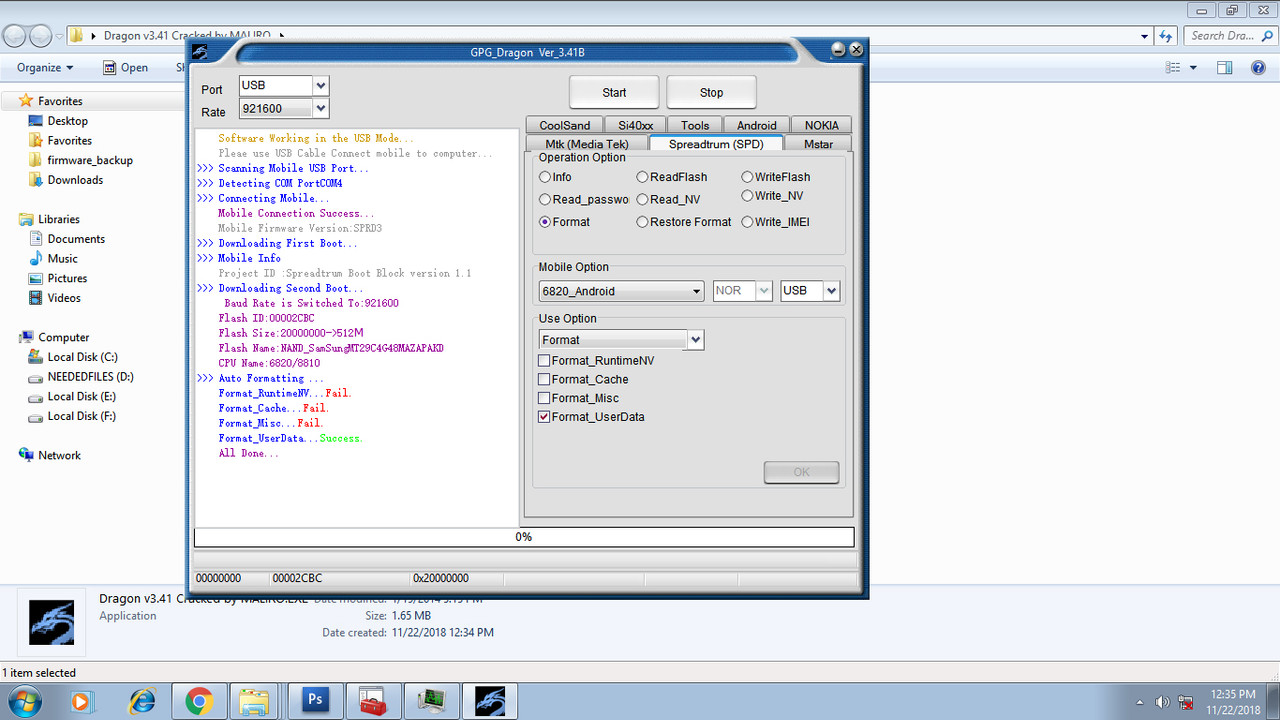Click the Dragon app icon on taskbar

point(490,700)
